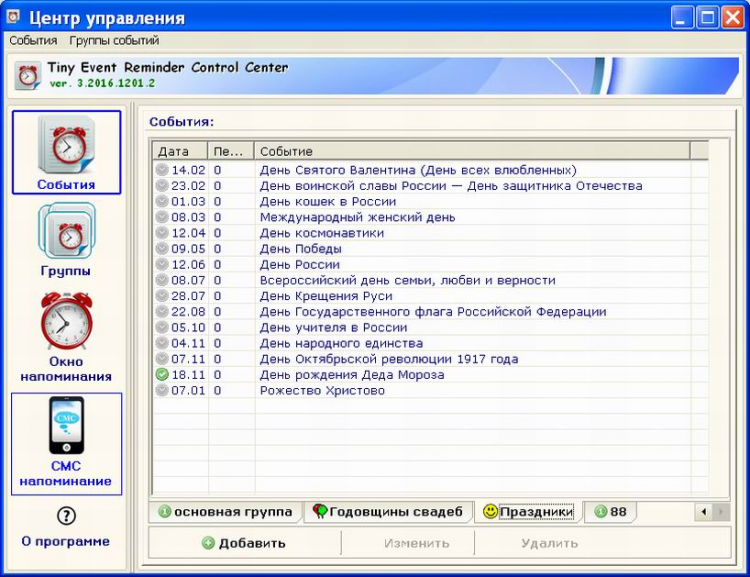
Task: Click the СМС напоминание label
Action: coord(66,474)
